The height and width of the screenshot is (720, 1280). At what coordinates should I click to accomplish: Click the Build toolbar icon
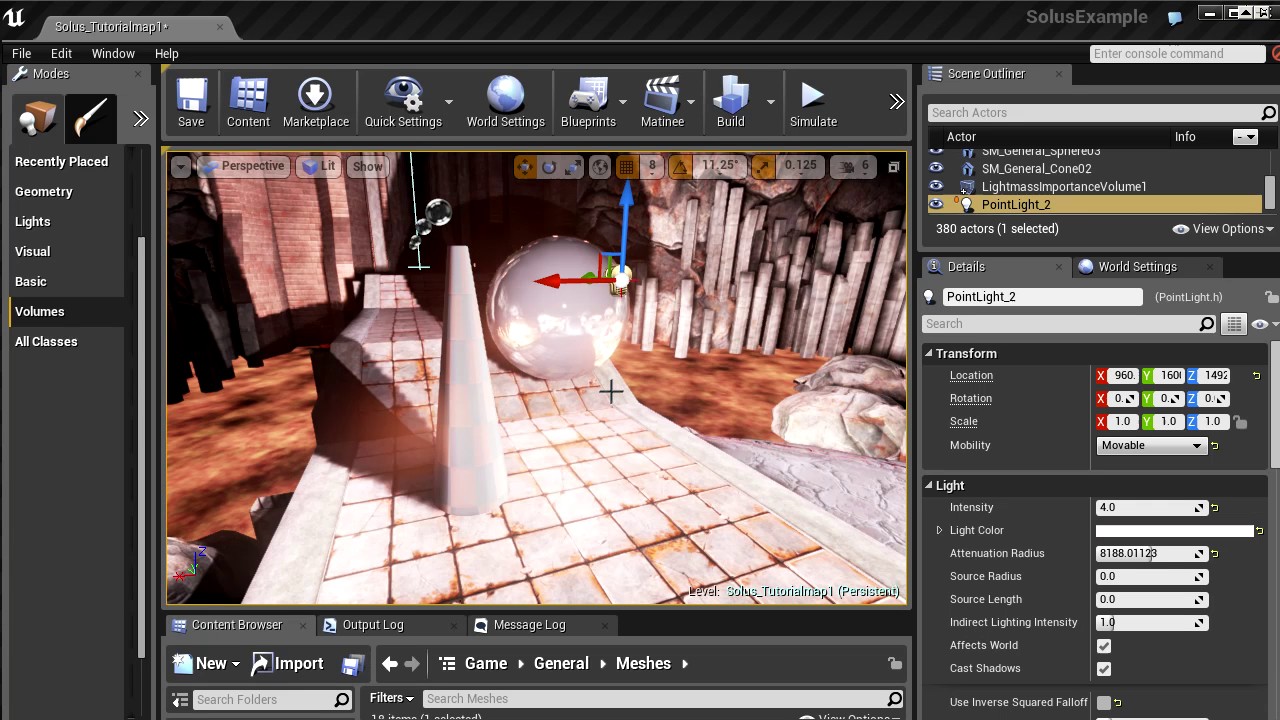click(x=730, y=103)
